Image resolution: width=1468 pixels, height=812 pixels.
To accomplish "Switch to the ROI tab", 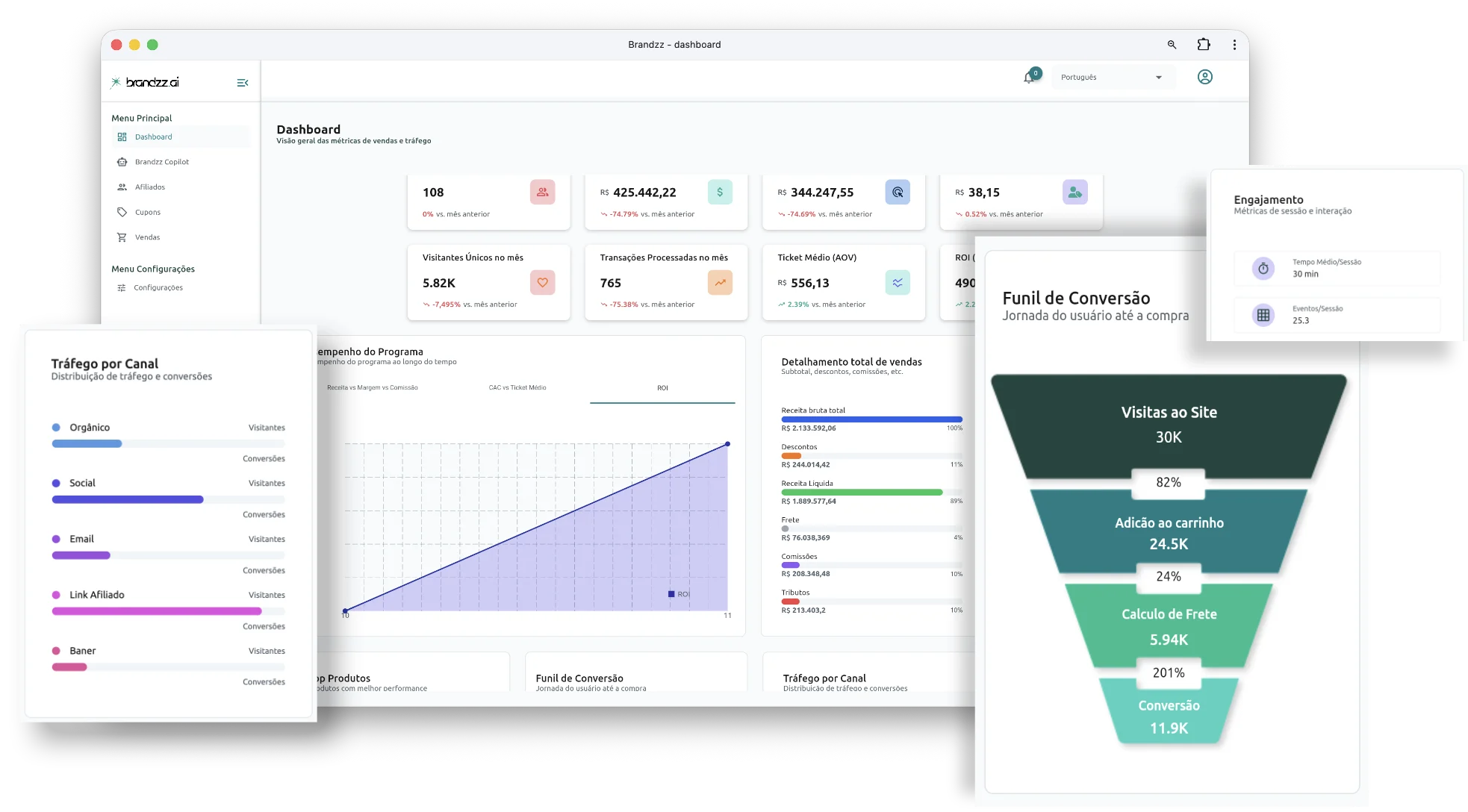I will pyautogui.click(x=662, y=388).
